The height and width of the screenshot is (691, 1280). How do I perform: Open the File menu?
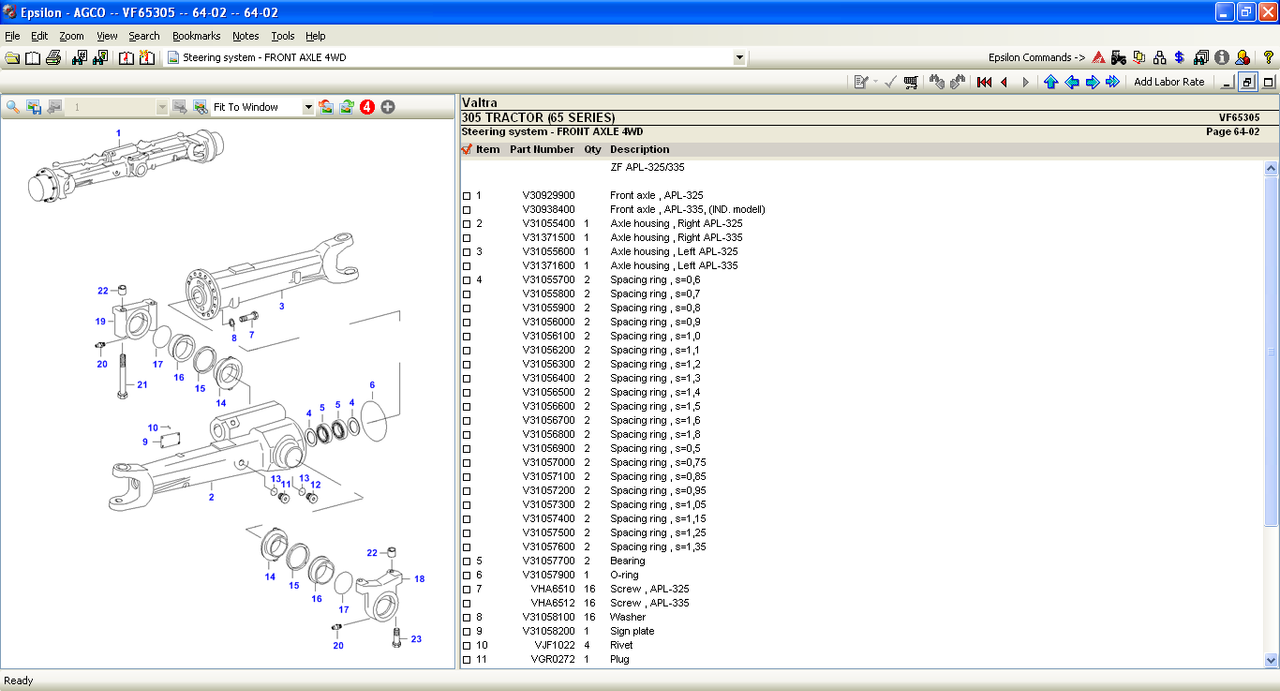pyautogui.click(x=12, y=36)
